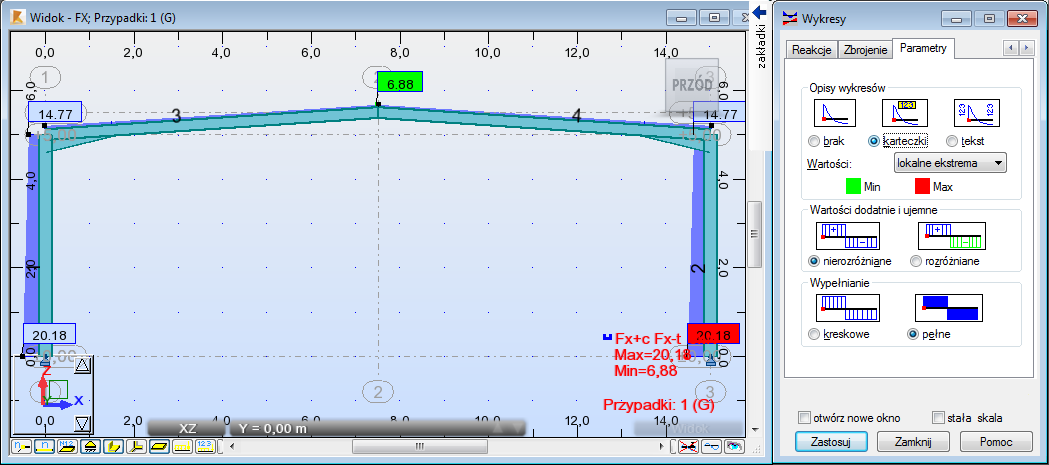The width and height of the screenshot is (1049, 465).
Task: Click the XZ projection plane button
Action: point(187,428)
